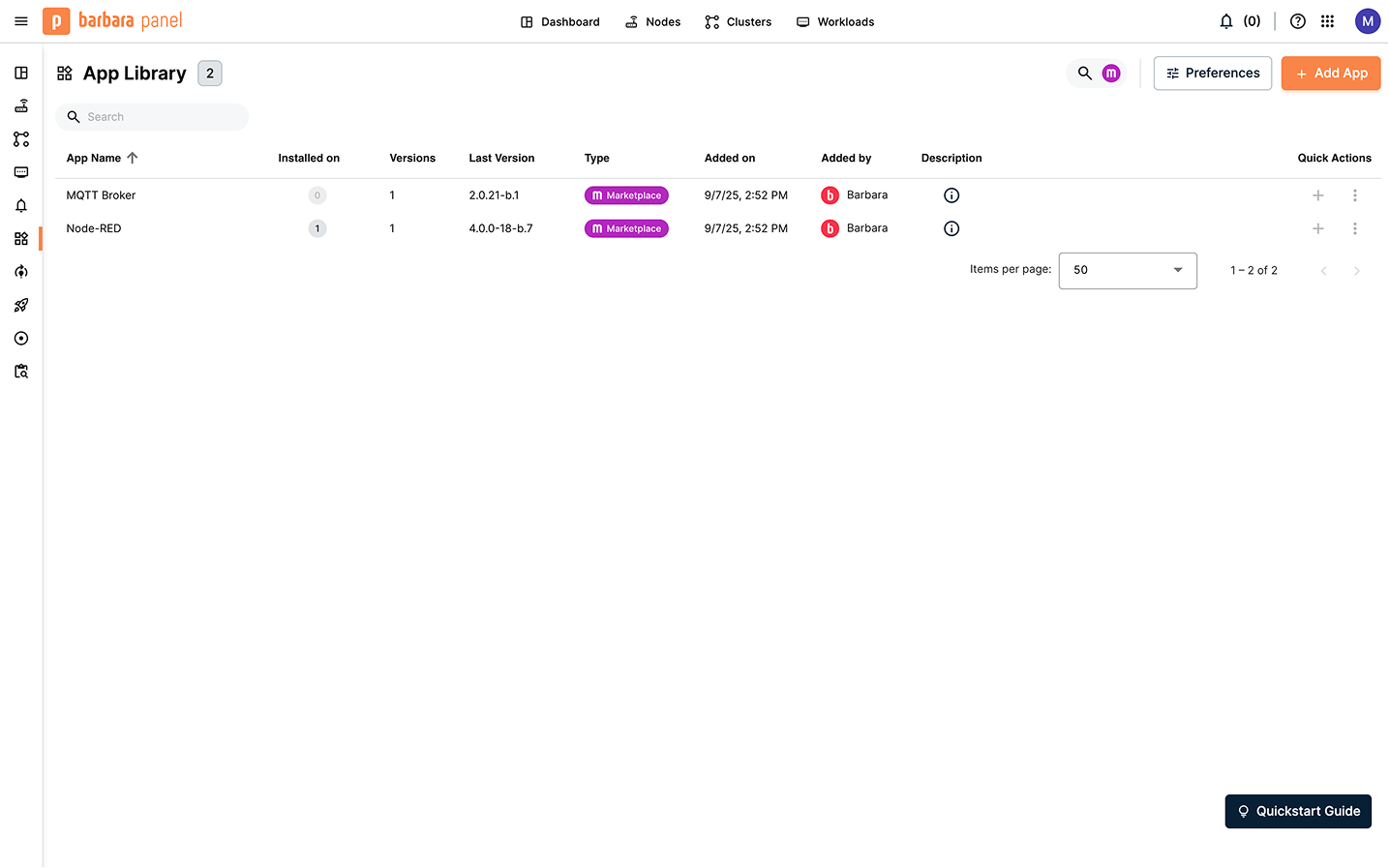Click the Marketplace badge on Node-RED row

(x=626, y=228)
